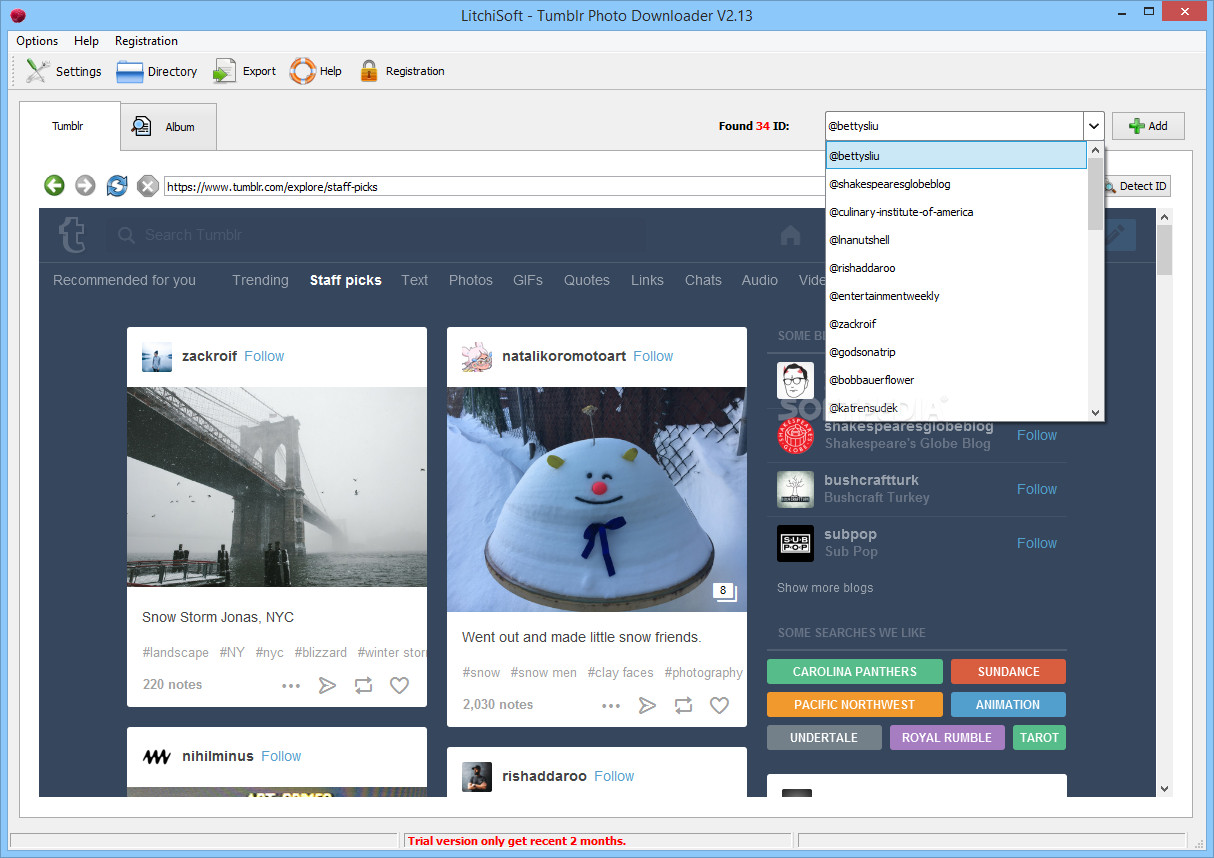Open the Brooklyn Bridge snow storm photo
The image size is (1214, 858).
point(277,487)
